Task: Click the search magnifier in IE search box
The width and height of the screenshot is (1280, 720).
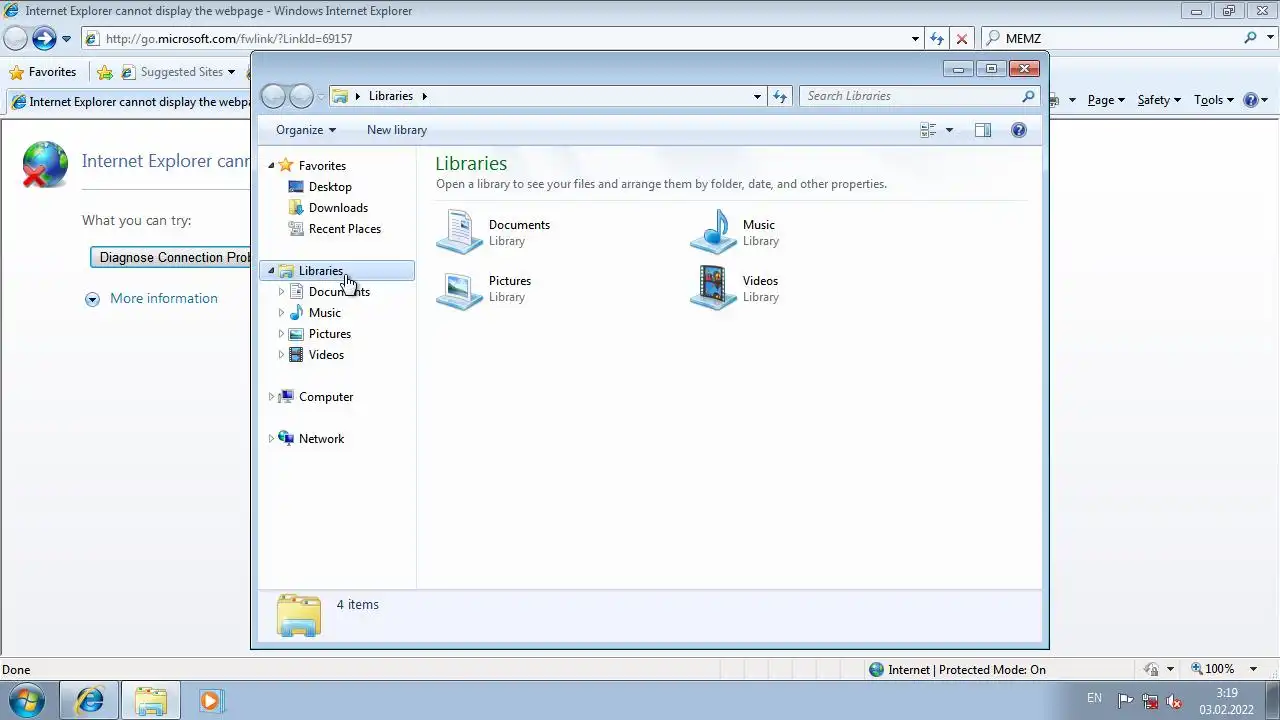Action: pyautogui.click(x=1250, y=38)
